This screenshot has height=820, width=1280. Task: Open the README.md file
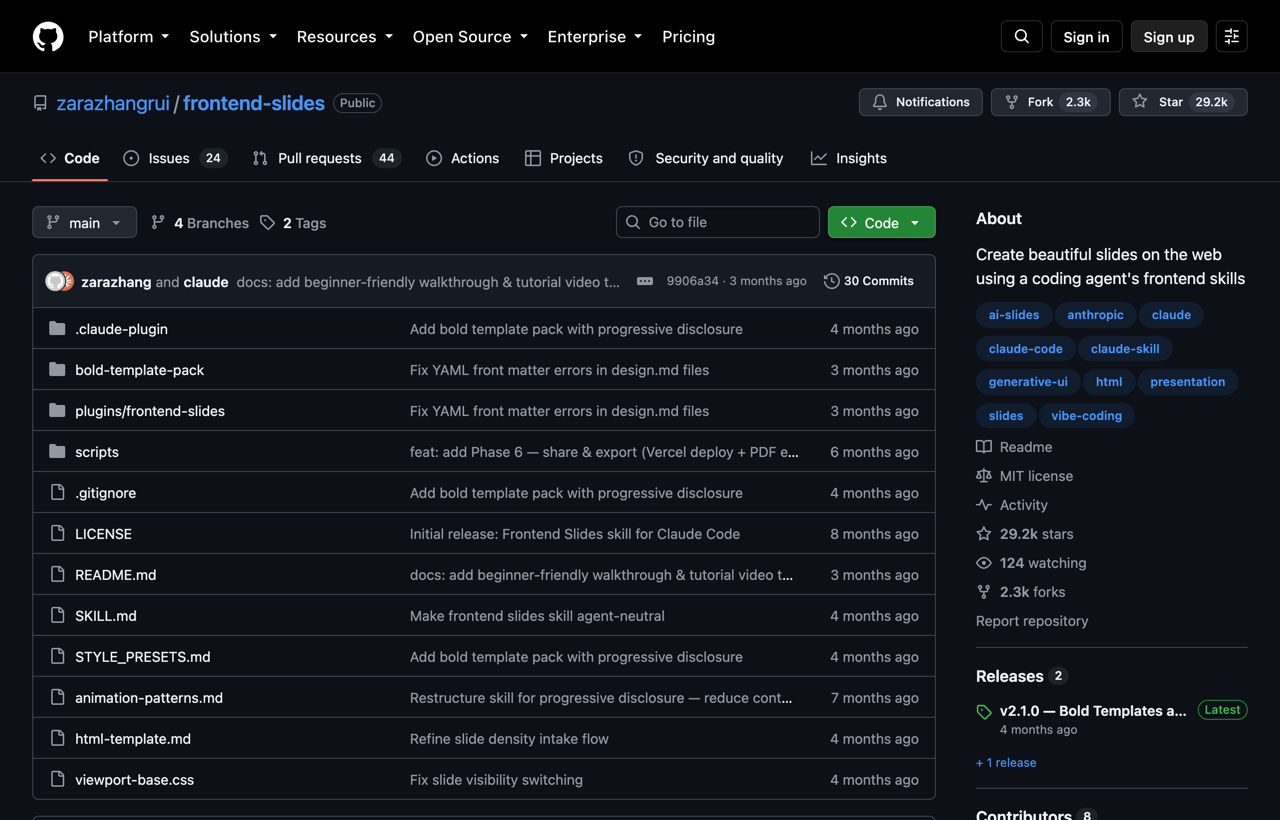click(x=116, y=575)
